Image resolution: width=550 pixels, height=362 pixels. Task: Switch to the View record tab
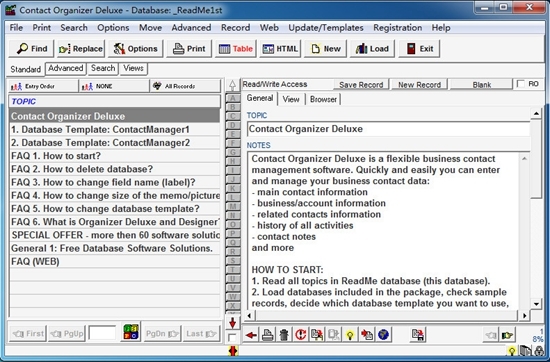coord(291,99)
